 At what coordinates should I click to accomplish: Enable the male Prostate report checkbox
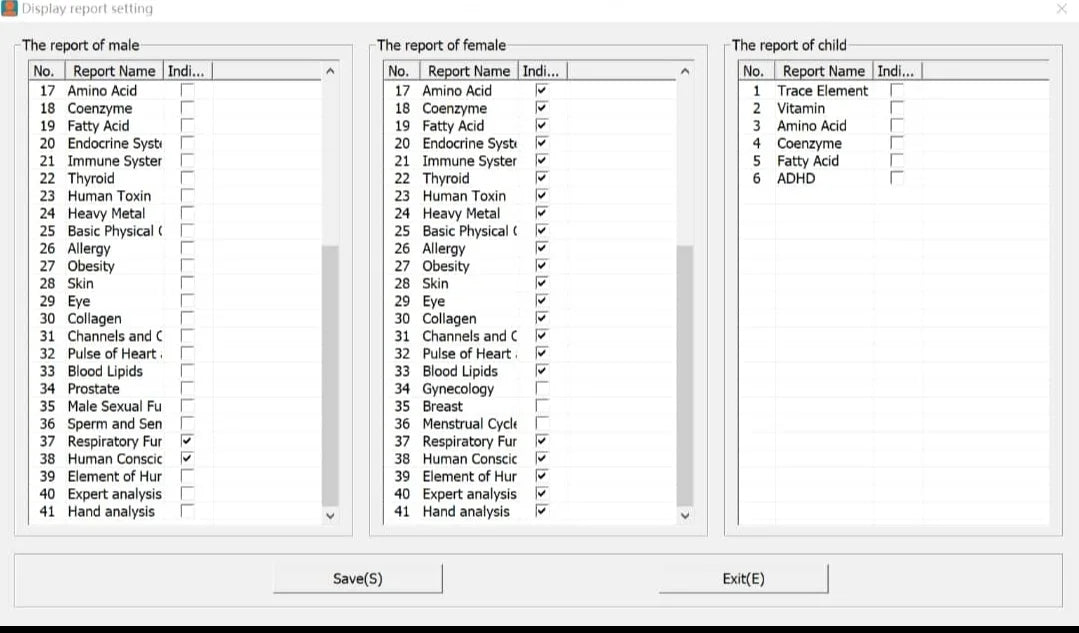[x=187, y=388]
